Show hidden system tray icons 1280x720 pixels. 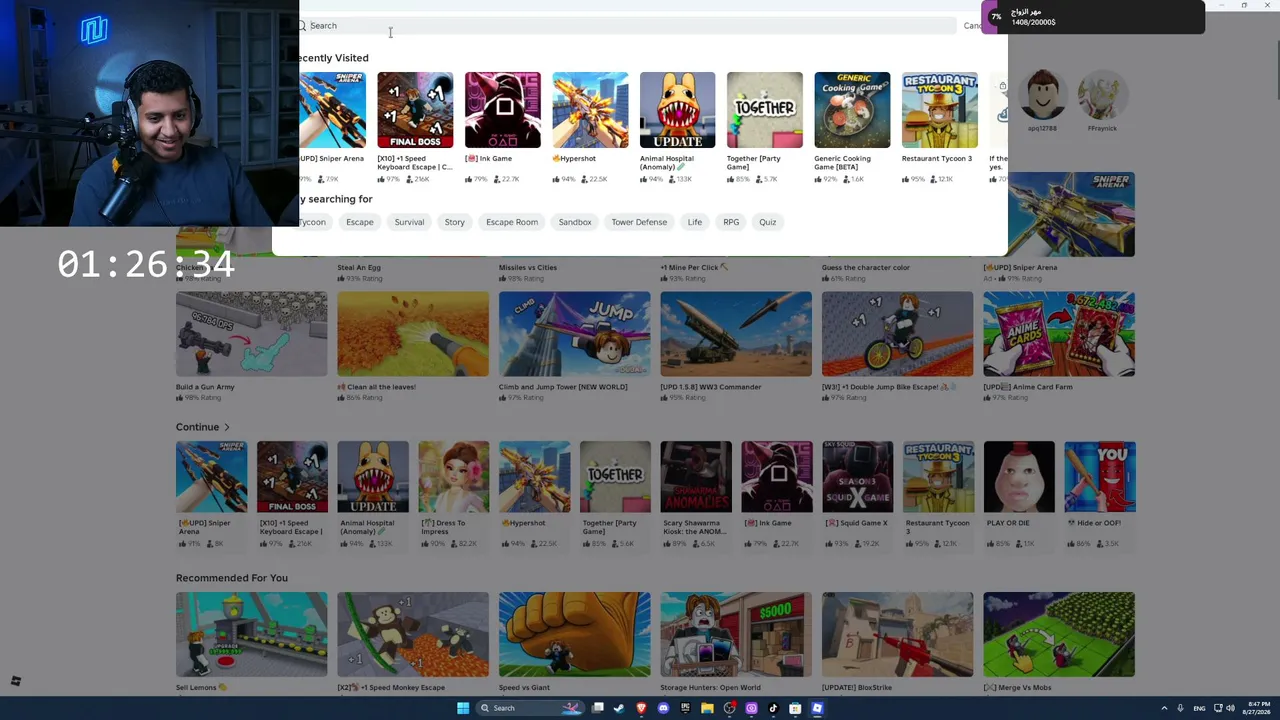pyautogui.click(x=1164, y=708)
